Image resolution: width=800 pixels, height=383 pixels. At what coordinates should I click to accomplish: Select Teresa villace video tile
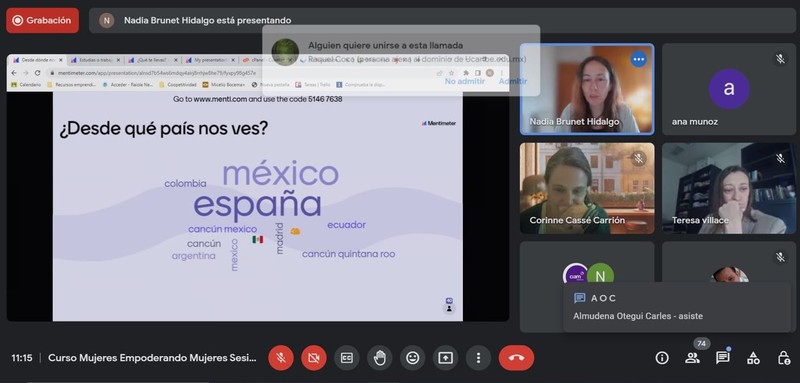[729, 188]
